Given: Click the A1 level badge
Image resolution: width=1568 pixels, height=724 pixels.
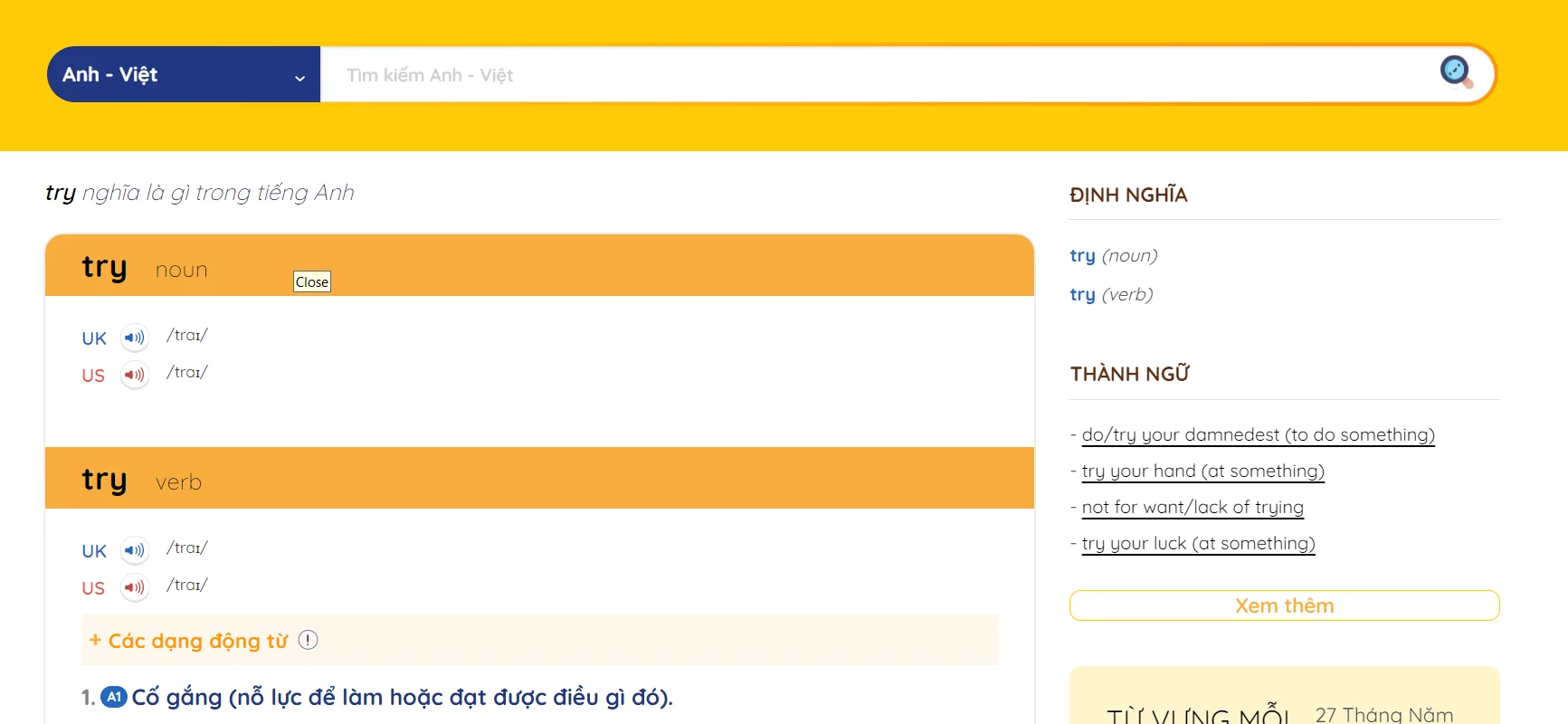Looking at the screenshot, I should pos(113,697).
